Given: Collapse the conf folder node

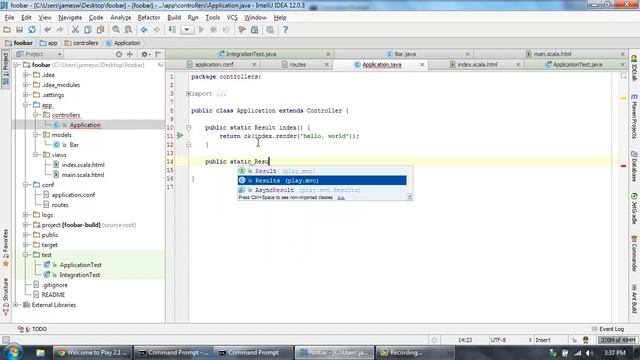Looking at the screenshot, I should 25,185.
